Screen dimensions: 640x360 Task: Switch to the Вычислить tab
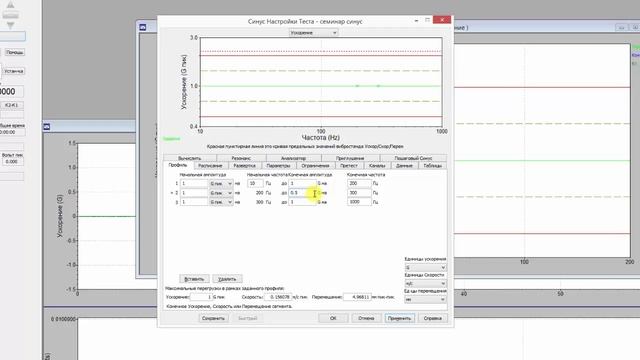tap(190, 158)
